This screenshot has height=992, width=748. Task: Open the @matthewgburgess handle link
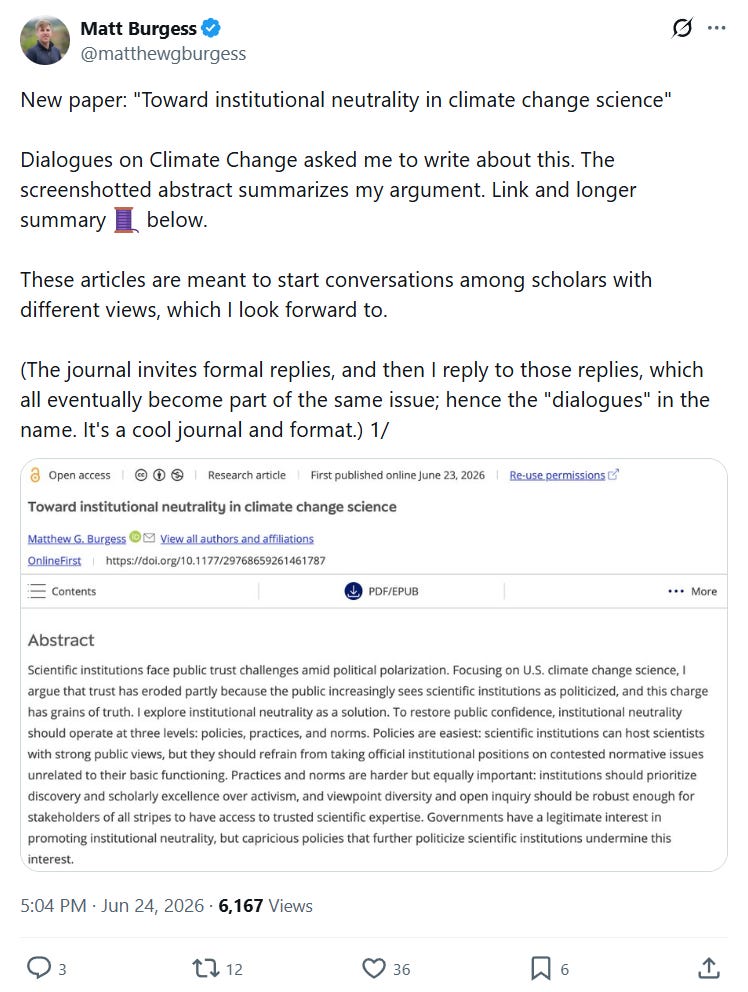pyautogui.click(x=163, y=54)
